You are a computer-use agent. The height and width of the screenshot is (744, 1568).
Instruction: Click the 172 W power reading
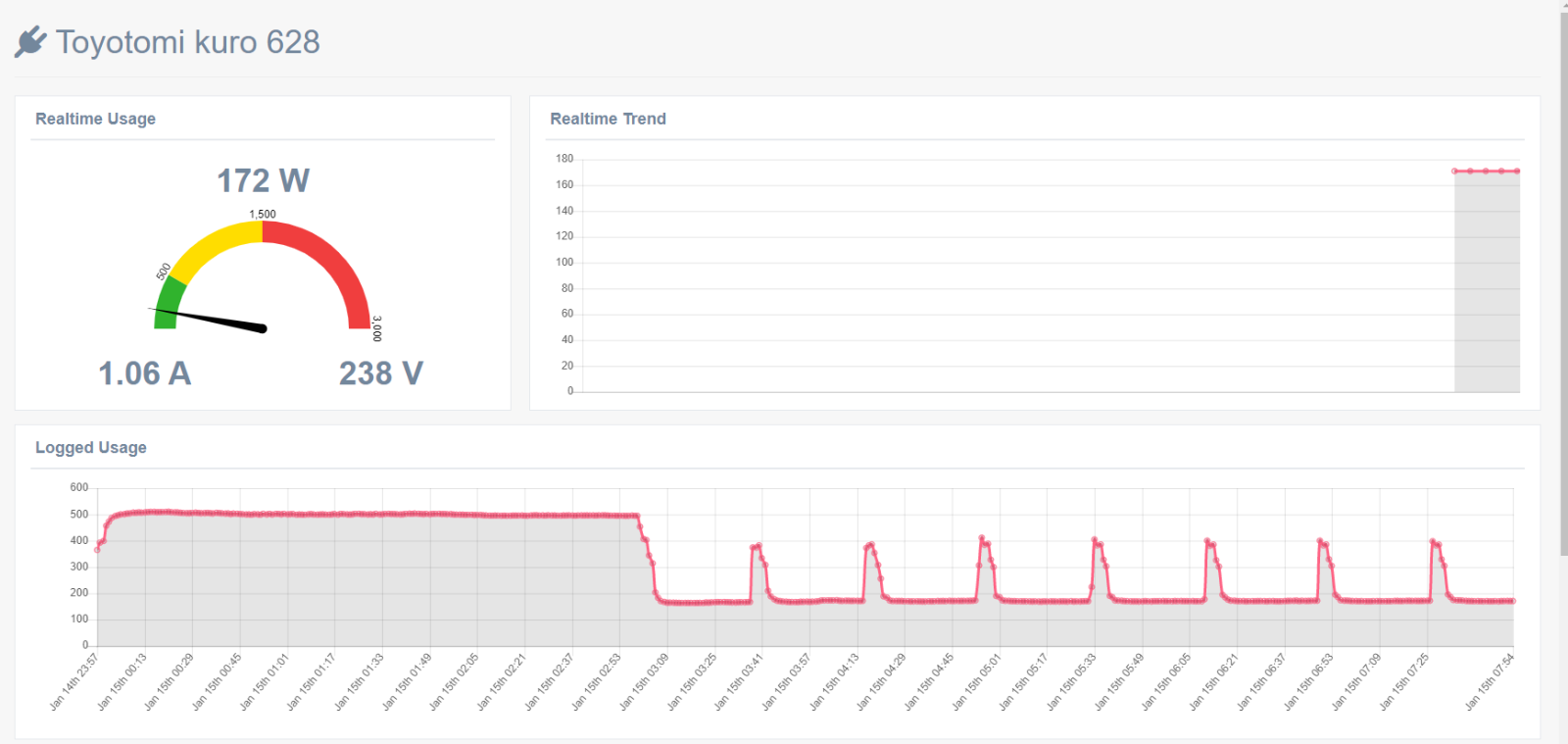pos(263,180)
